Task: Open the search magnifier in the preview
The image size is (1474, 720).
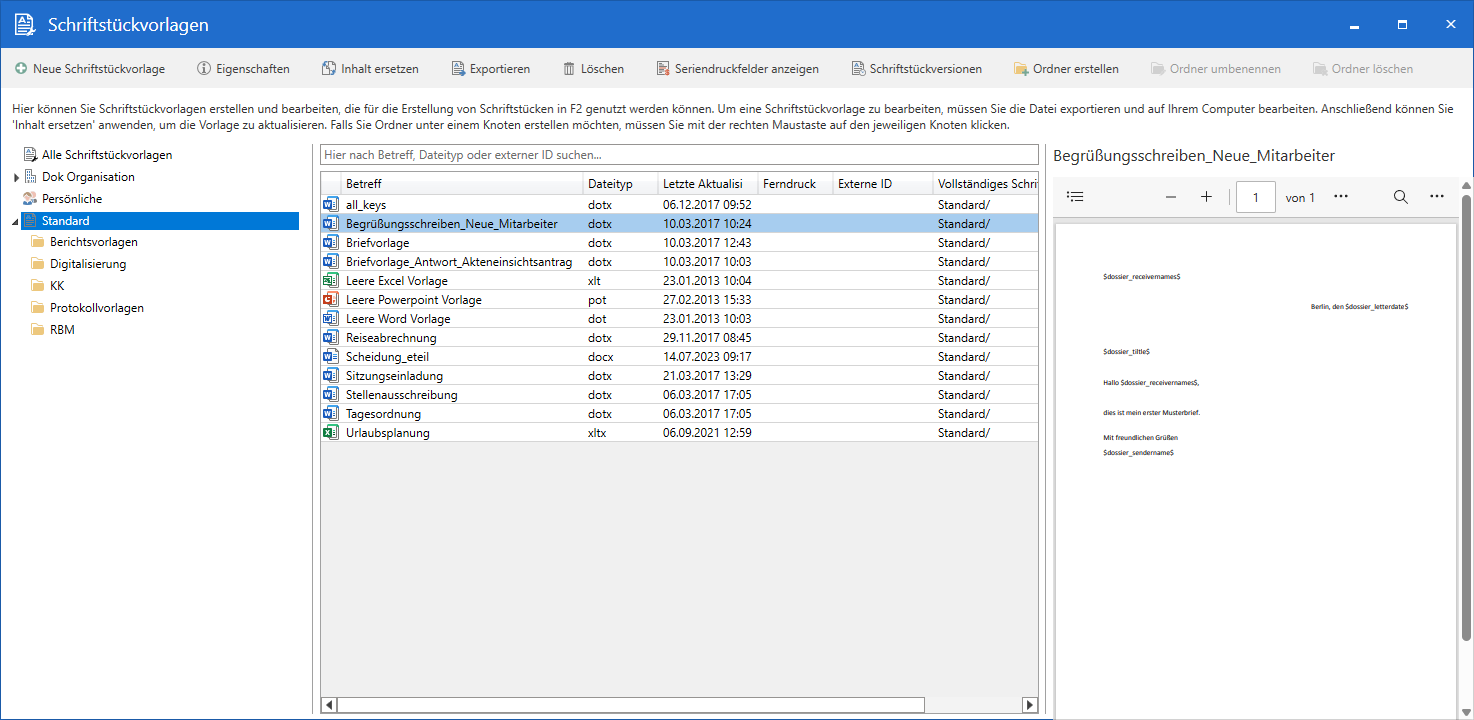Action: (x=1401, y=197)
